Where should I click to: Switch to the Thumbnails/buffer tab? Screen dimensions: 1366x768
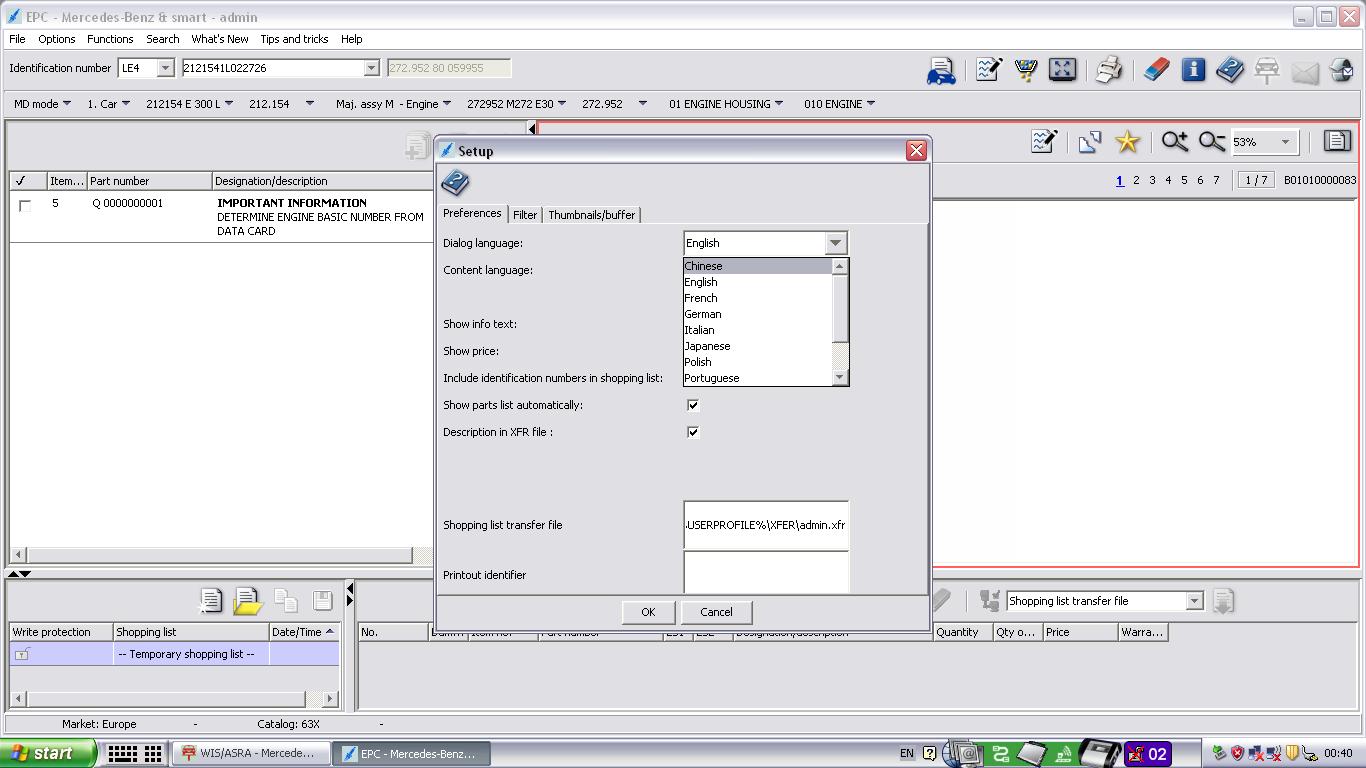tap(591, 215)
